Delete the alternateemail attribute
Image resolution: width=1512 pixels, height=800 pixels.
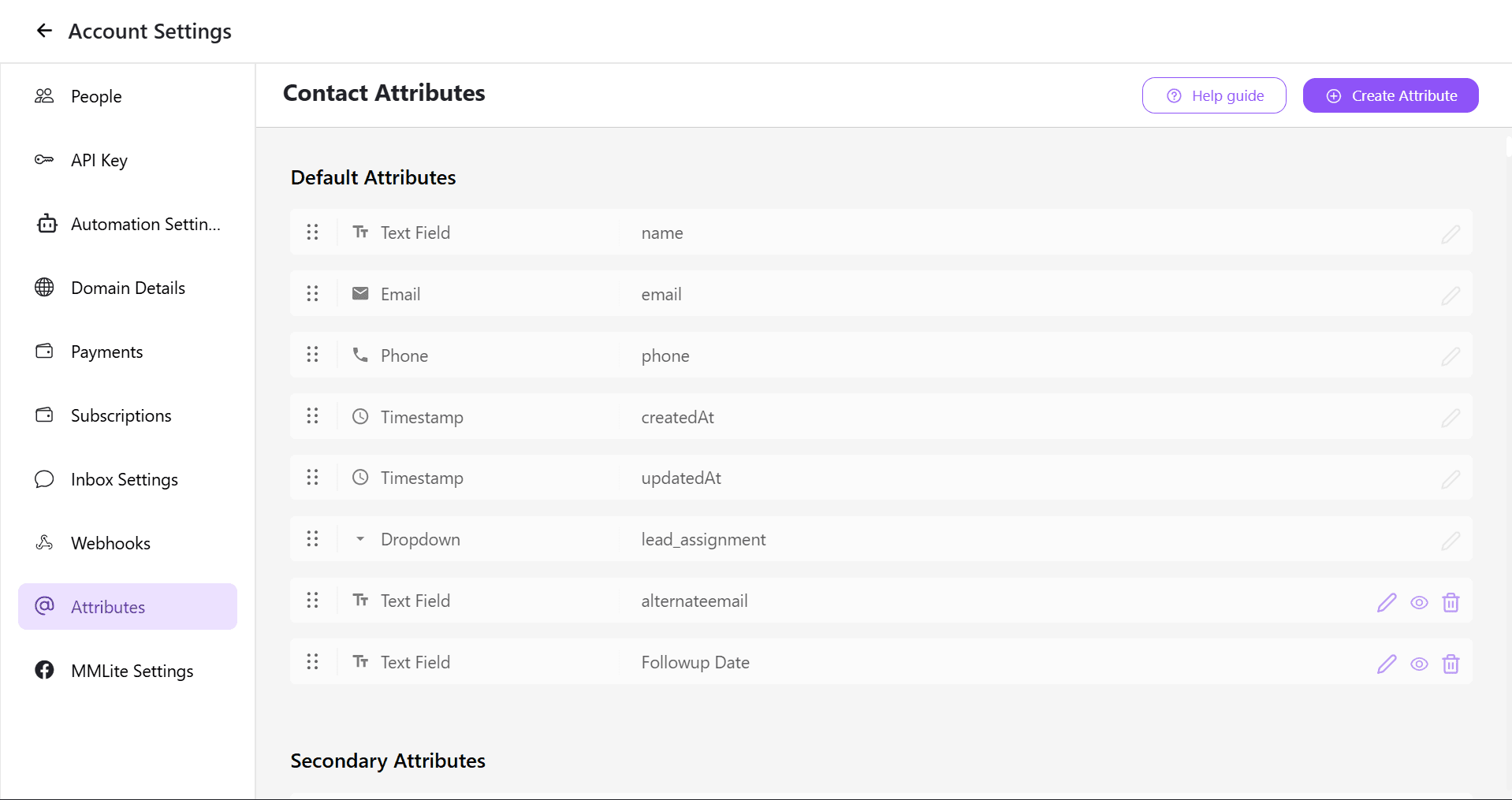[x=1451, y=603]
